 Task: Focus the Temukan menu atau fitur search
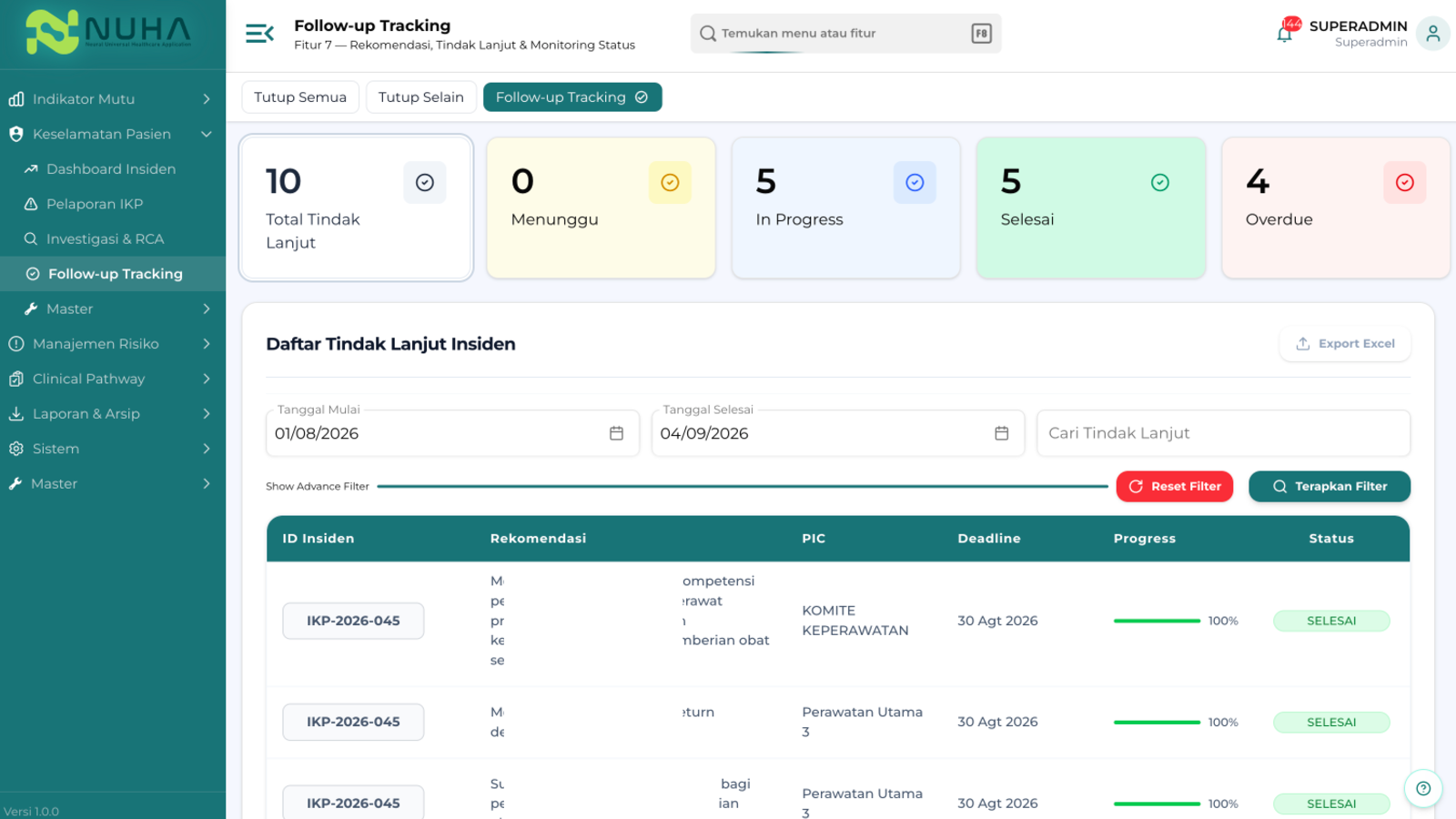(845, 34)
